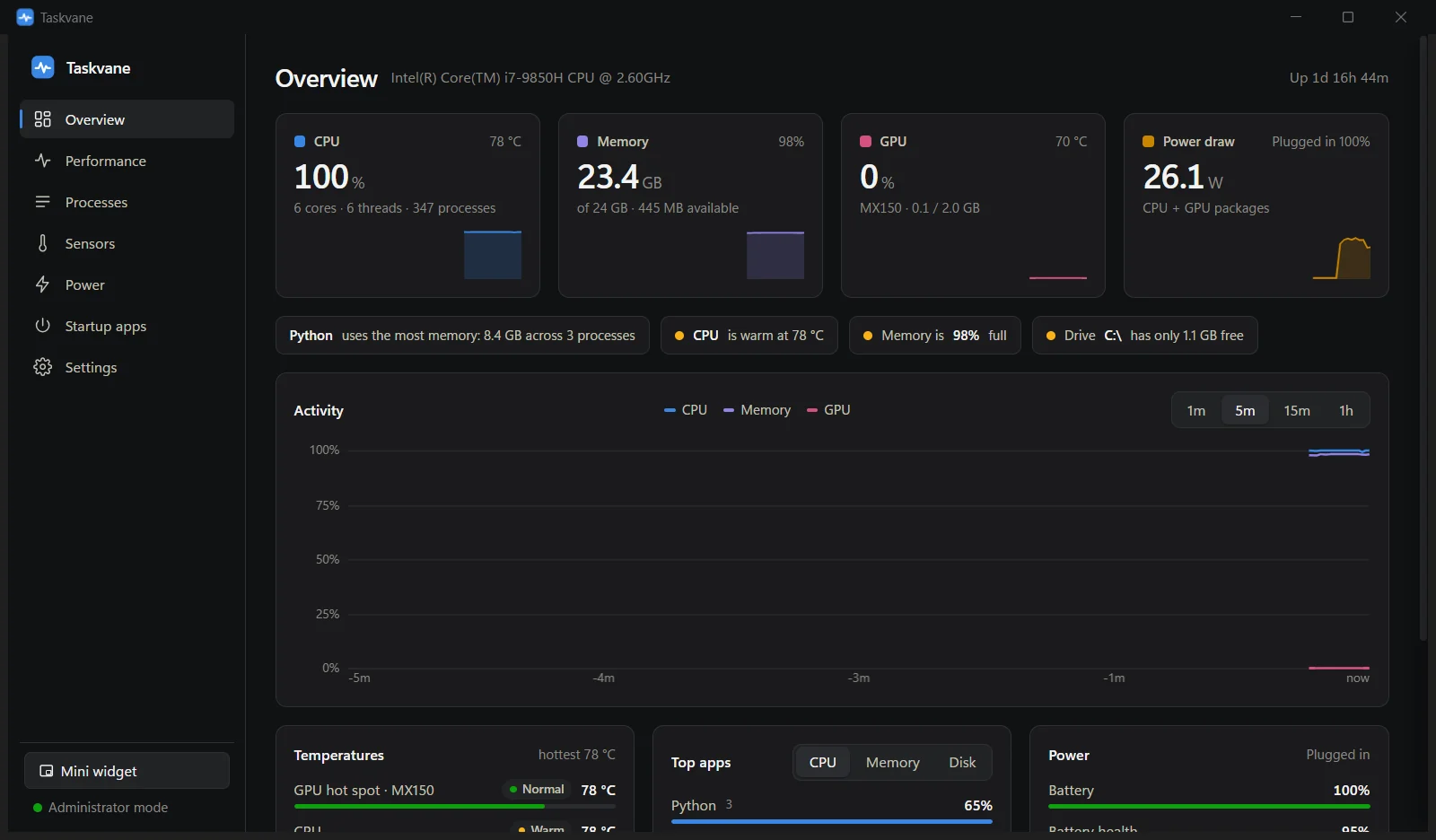The height and width of the screenshot is (840, 1436).
Task: Click the Taskvane logo icon in sidebar
Action: pyautogui.click(x=42, y=67)
